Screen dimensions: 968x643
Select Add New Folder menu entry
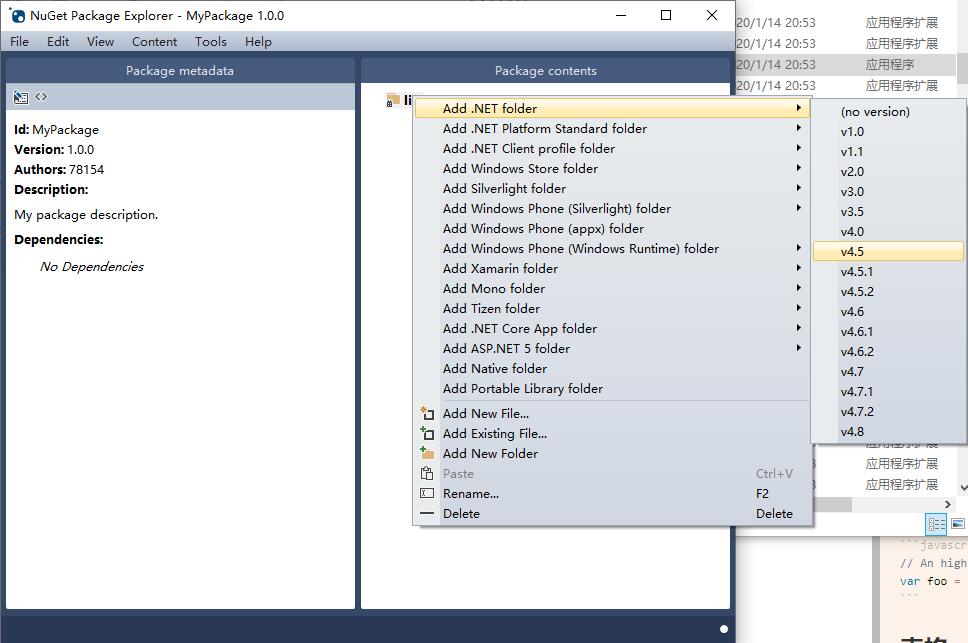pos(612,454)
